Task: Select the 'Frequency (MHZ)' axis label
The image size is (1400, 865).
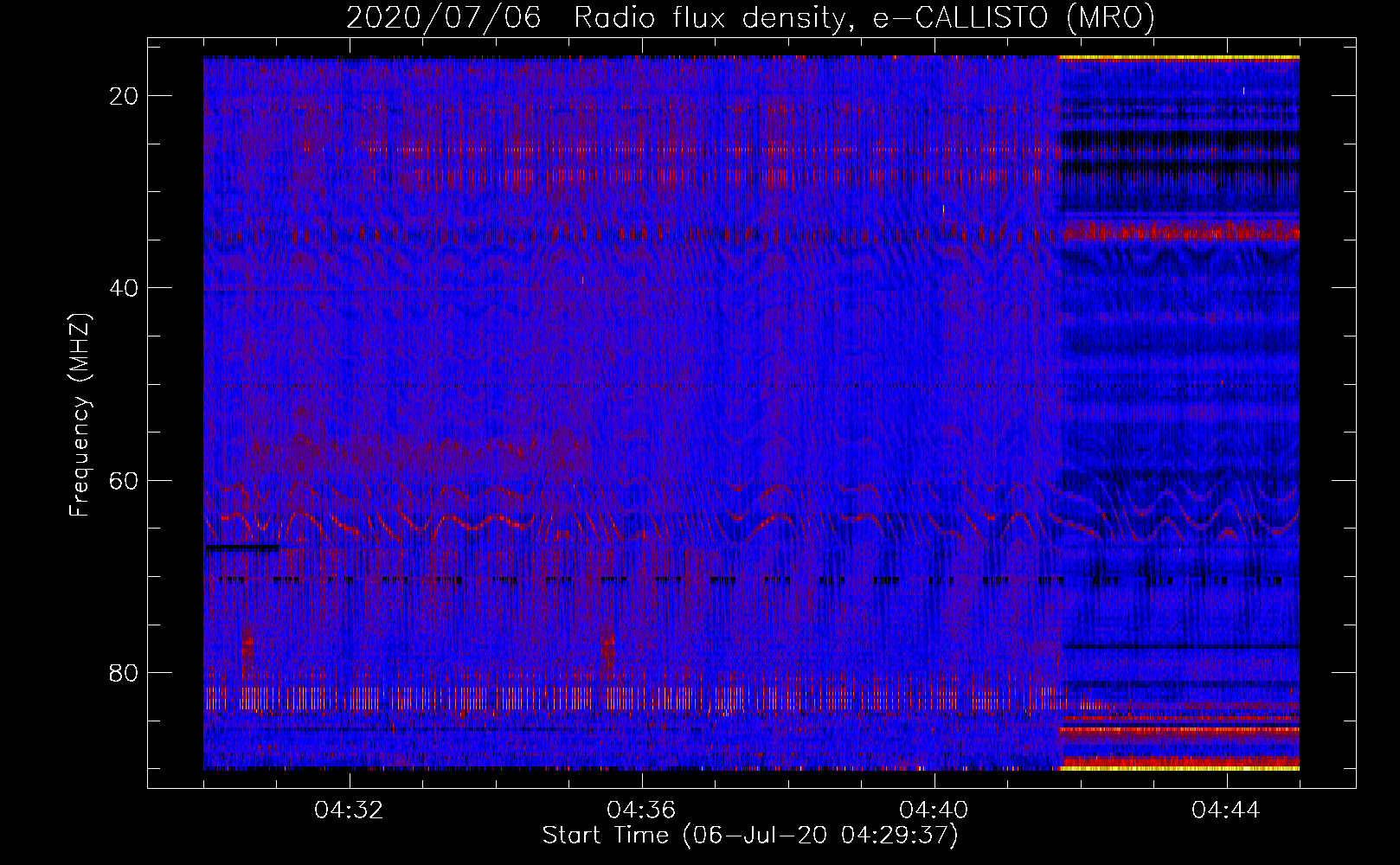Action: click(80, 414)
